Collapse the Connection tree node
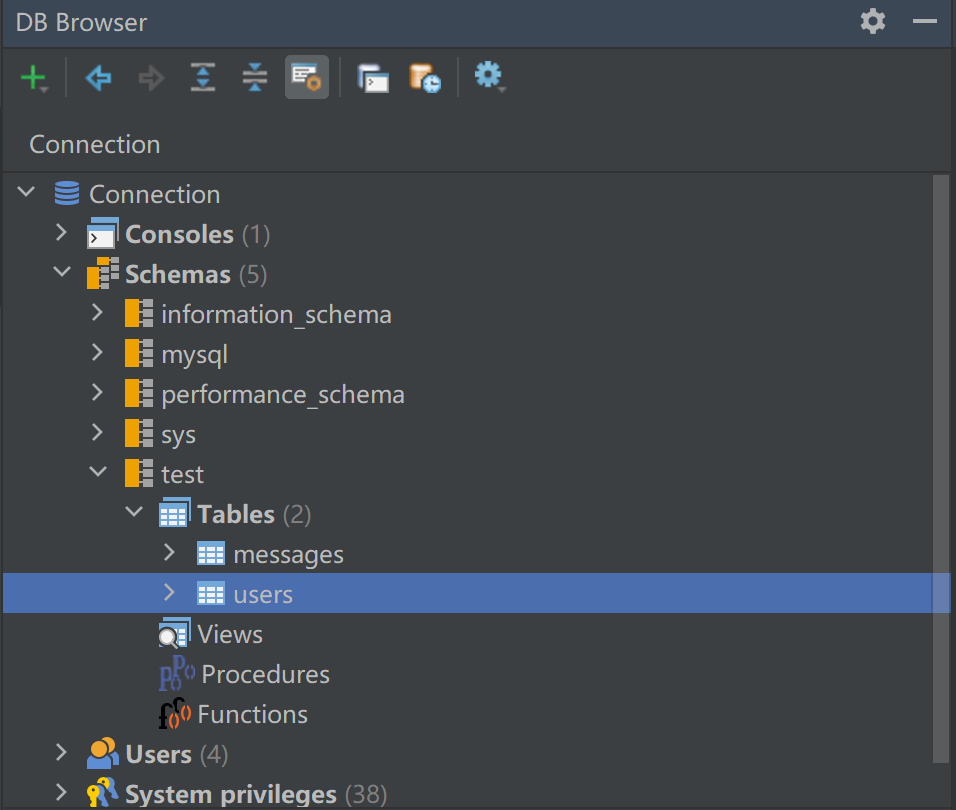 point(25,191)
